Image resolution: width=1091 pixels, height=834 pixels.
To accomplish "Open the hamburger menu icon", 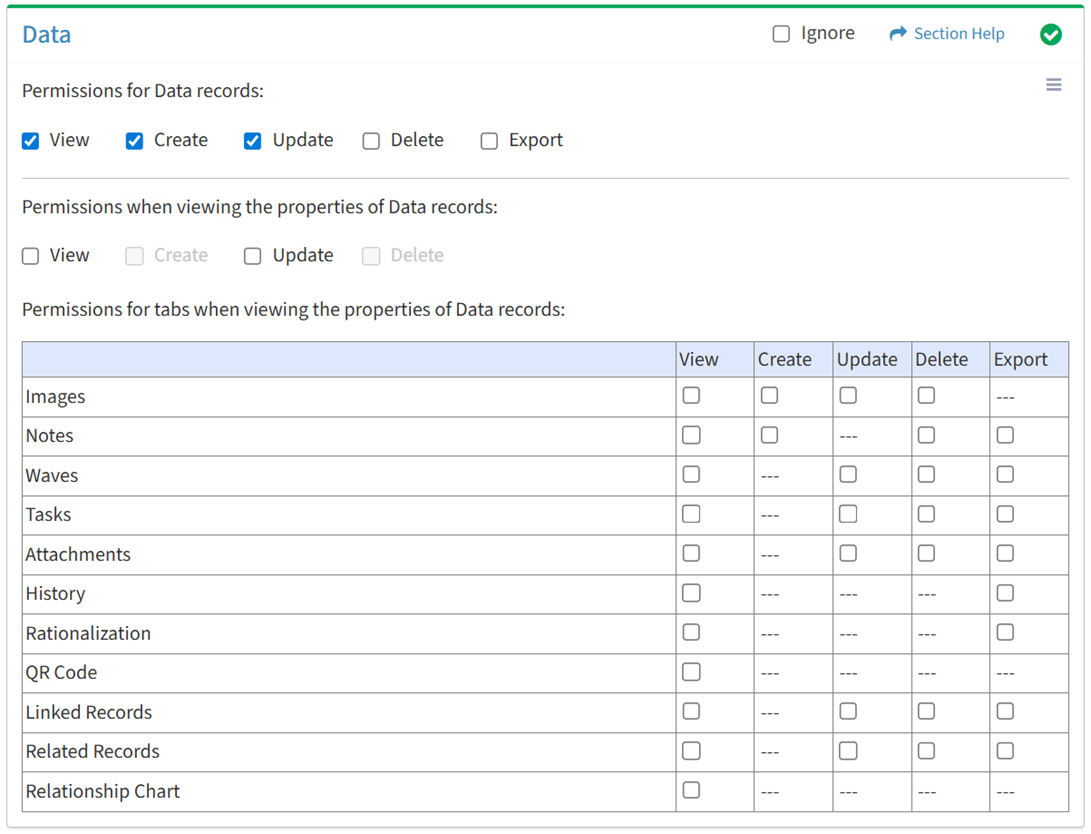I will coord(1053,85).
